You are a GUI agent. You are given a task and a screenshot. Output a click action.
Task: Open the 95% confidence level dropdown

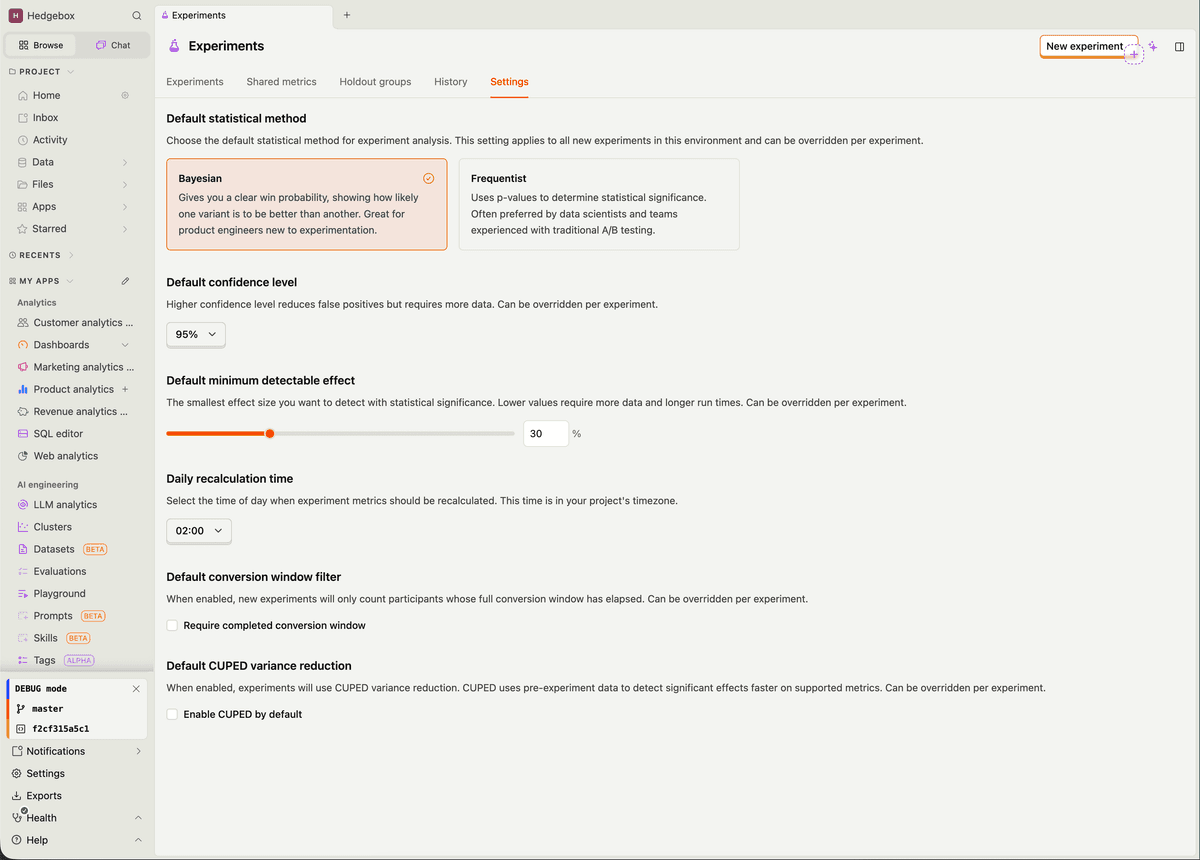coord(196,335)
